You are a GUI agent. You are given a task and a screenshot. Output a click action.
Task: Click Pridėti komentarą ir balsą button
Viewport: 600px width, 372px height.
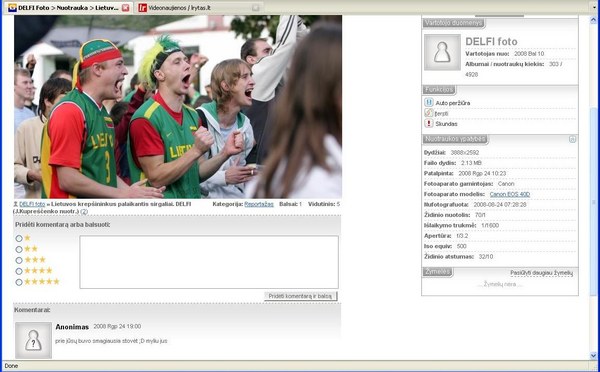300,296
